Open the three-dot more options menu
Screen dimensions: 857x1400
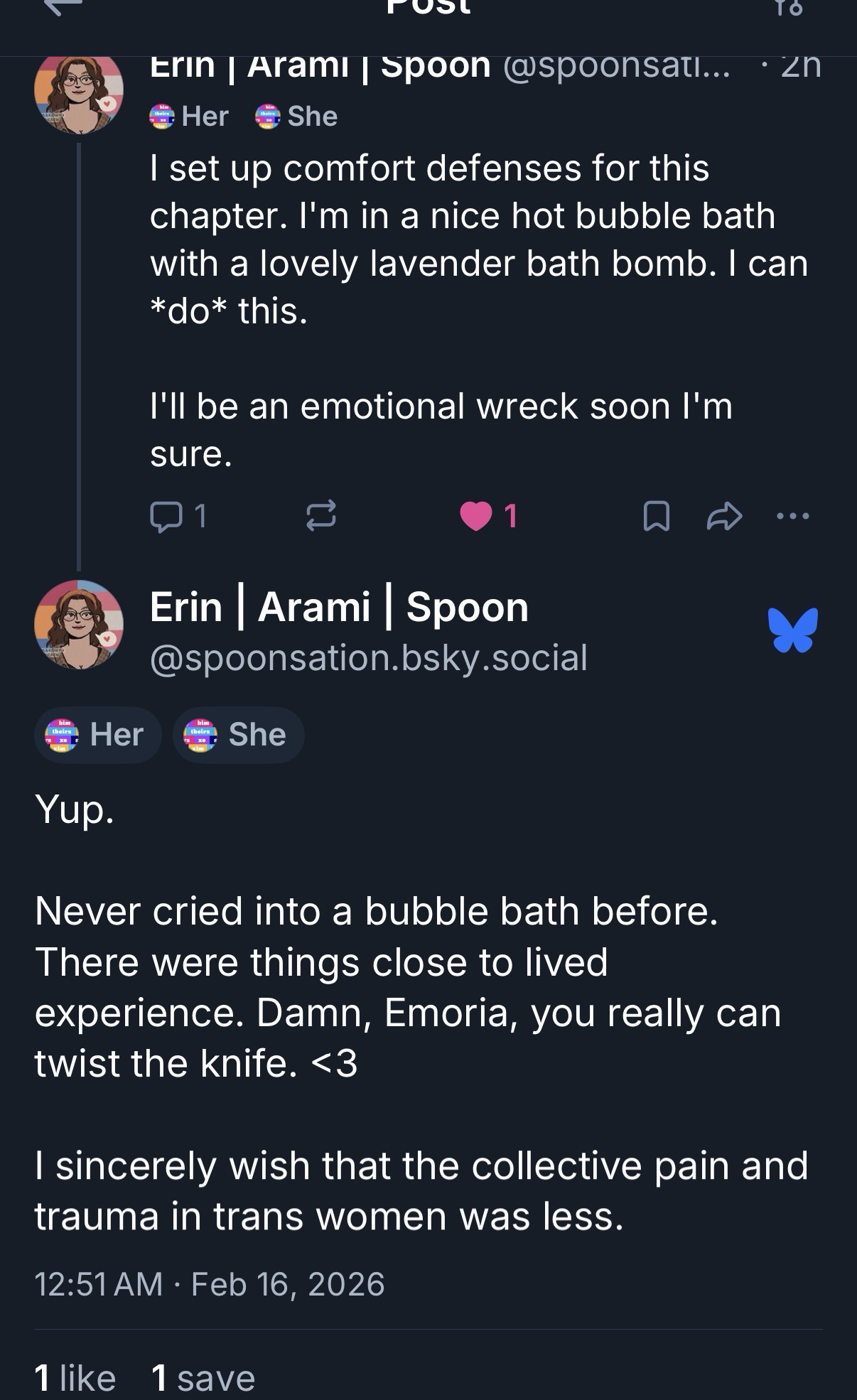(792, 516)
